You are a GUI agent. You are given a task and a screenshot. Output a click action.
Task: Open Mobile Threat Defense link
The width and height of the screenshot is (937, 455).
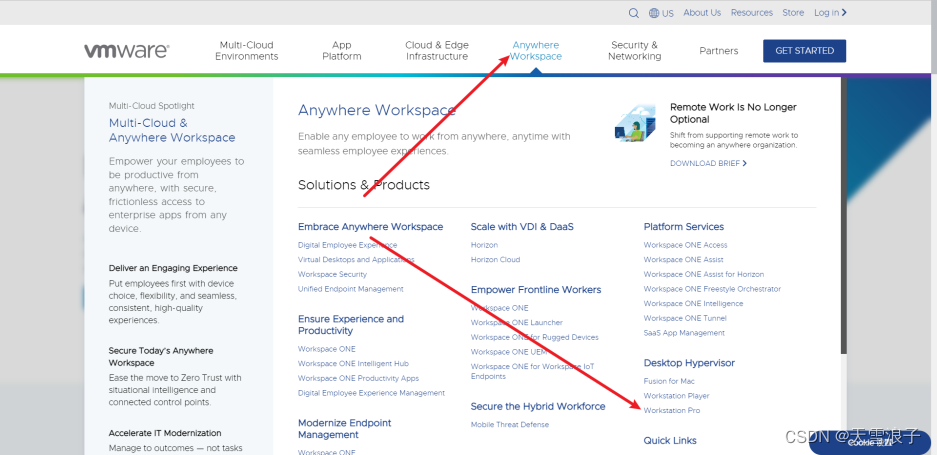pyautogui.click(x=510, y=425)
